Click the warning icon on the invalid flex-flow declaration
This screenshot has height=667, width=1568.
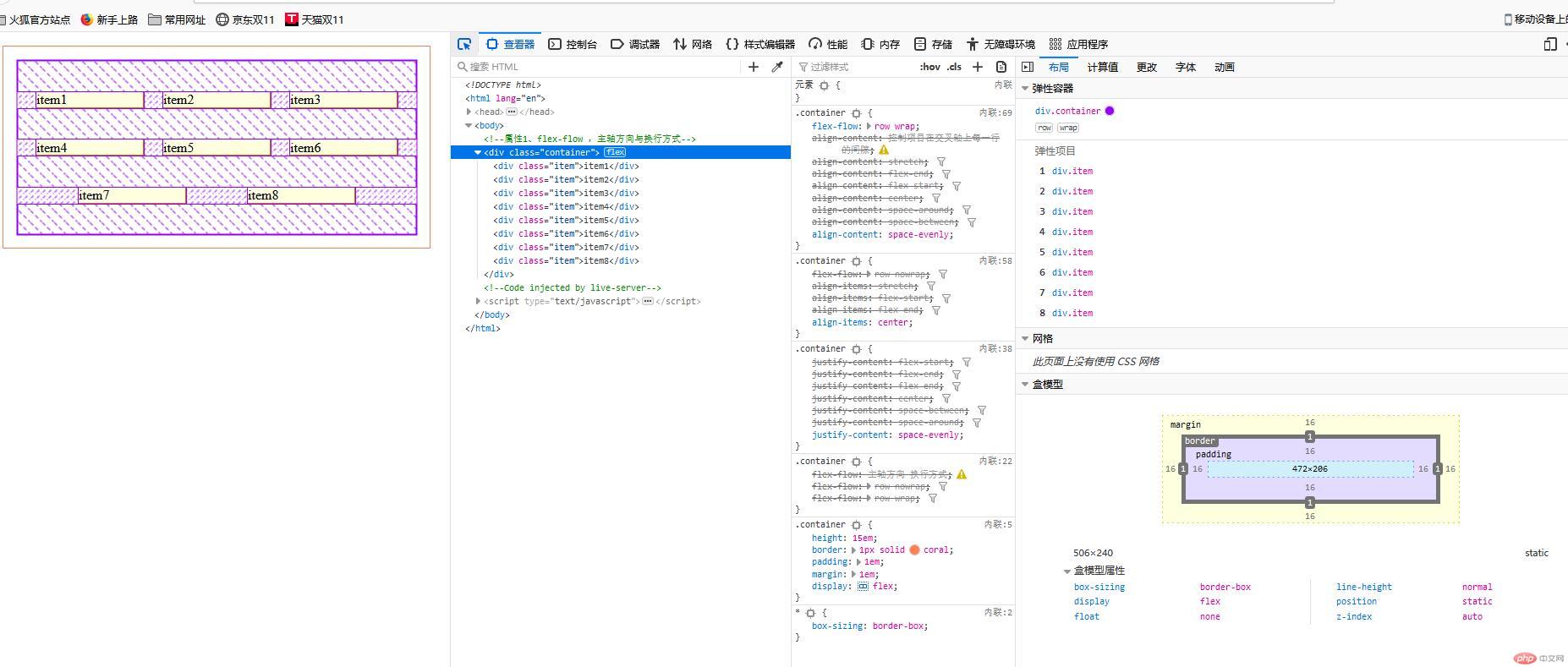click(x=962, y=474)
